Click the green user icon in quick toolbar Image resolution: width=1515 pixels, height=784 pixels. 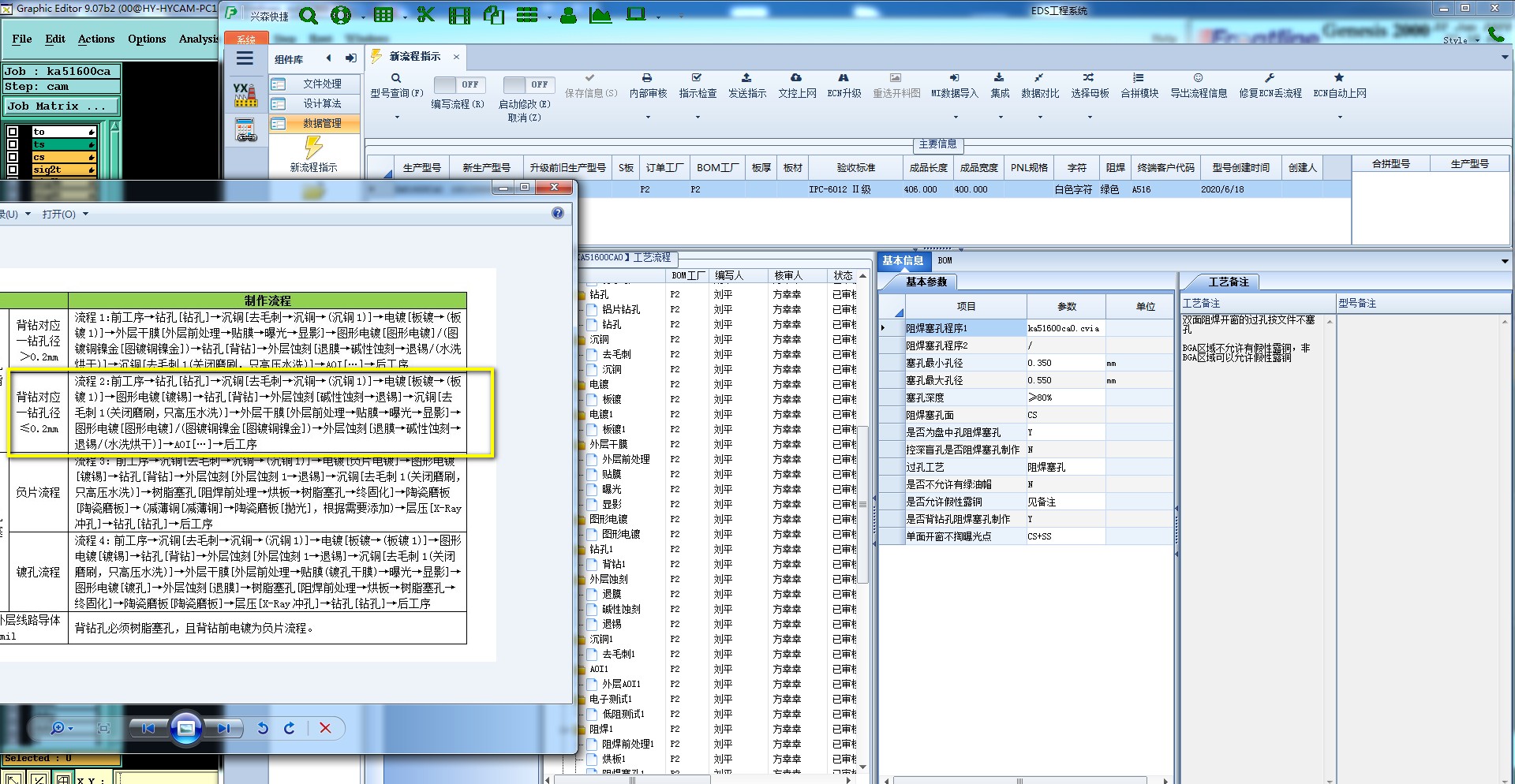pos(568,15)
